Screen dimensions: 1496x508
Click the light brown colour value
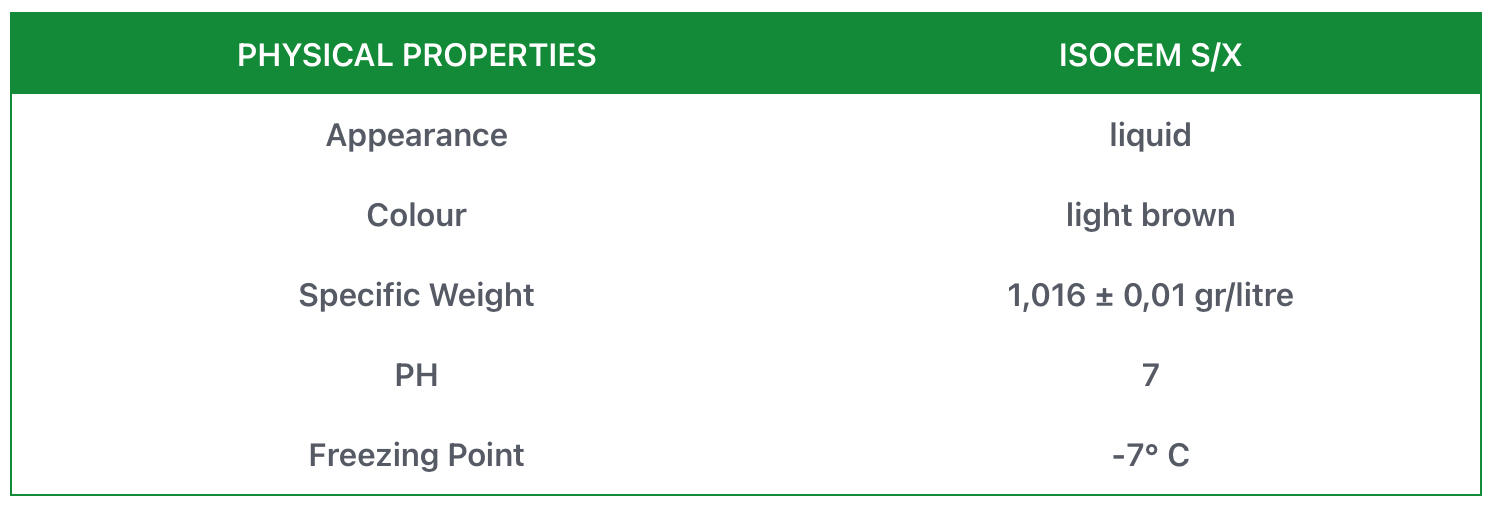1150,215
